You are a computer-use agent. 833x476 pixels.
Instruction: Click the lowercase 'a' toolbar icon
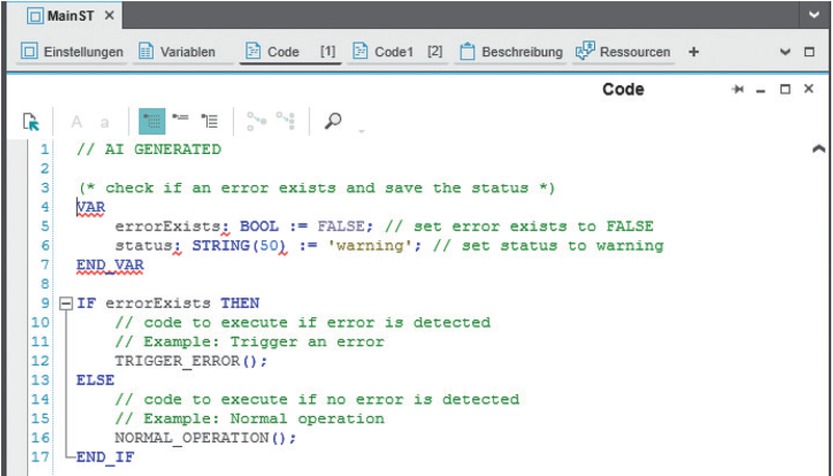click(104, 122)
